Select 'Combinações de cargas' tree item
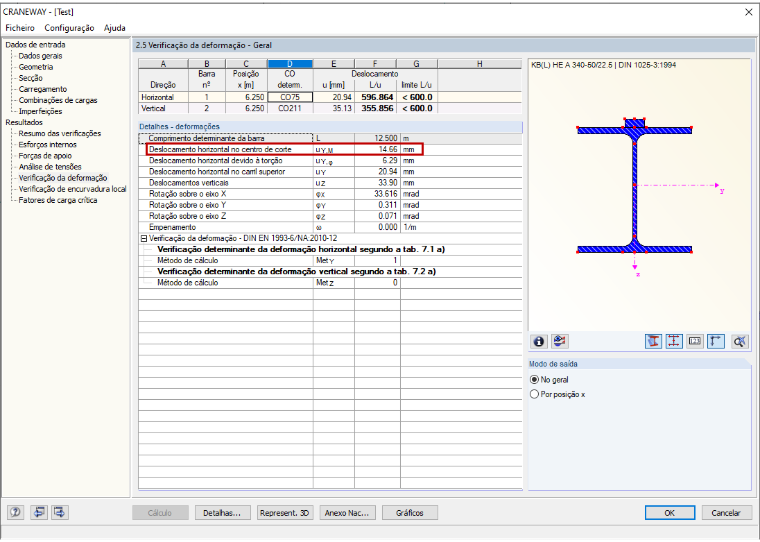The height and width of the screenshot is (542, 760). click(58, 100)
